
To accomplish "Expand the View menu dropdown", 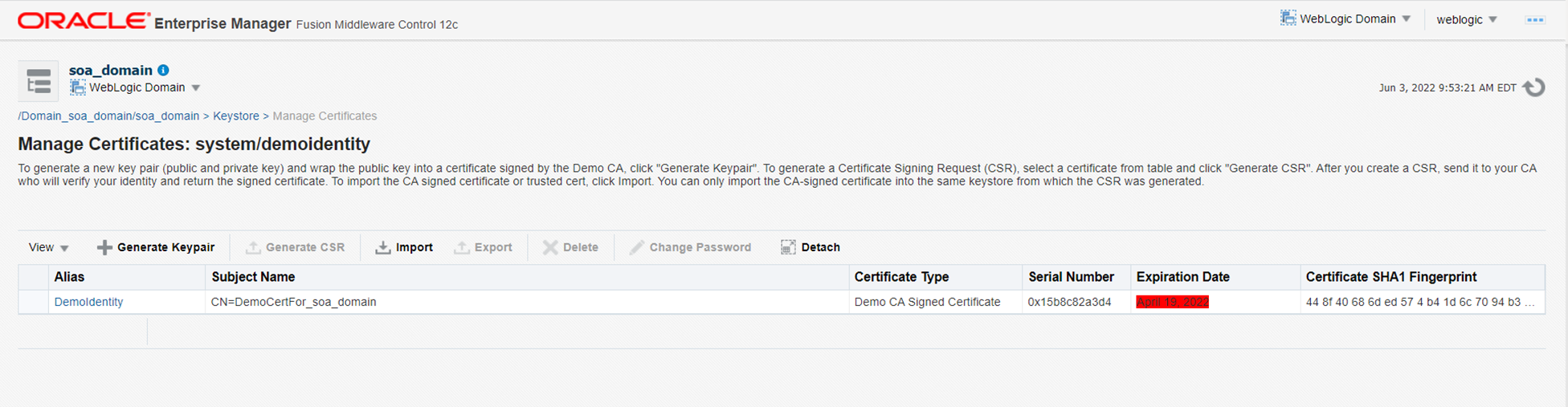I will (48, 247).
